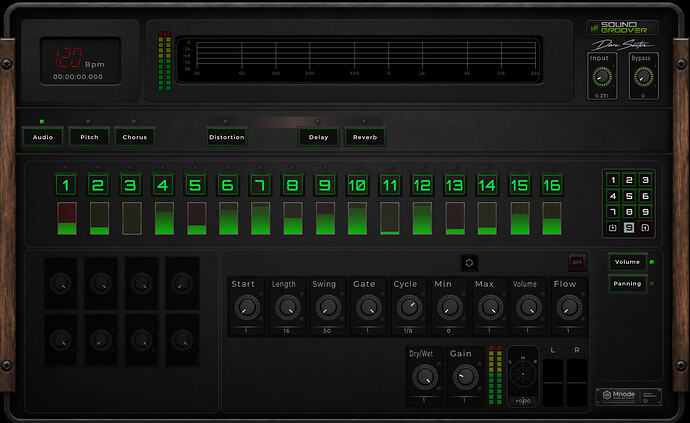Click the highlighted 9 key in keypad bottom row
The width and height of the screenshot is (690, 423).
click(x=629, y=228)
